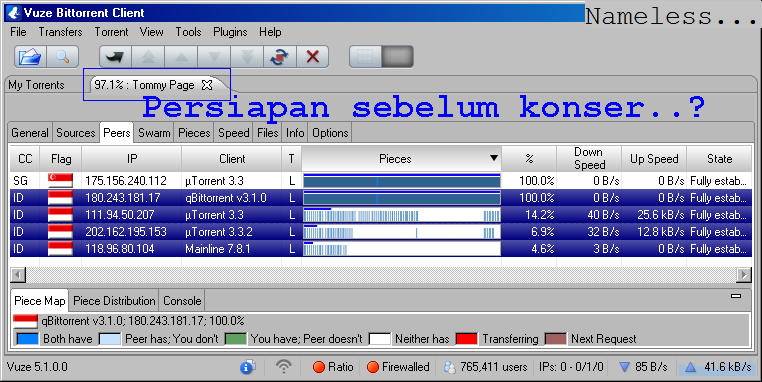Open the Torrent menu
This screenshot has height=382, width=762.
coord(111,32)
